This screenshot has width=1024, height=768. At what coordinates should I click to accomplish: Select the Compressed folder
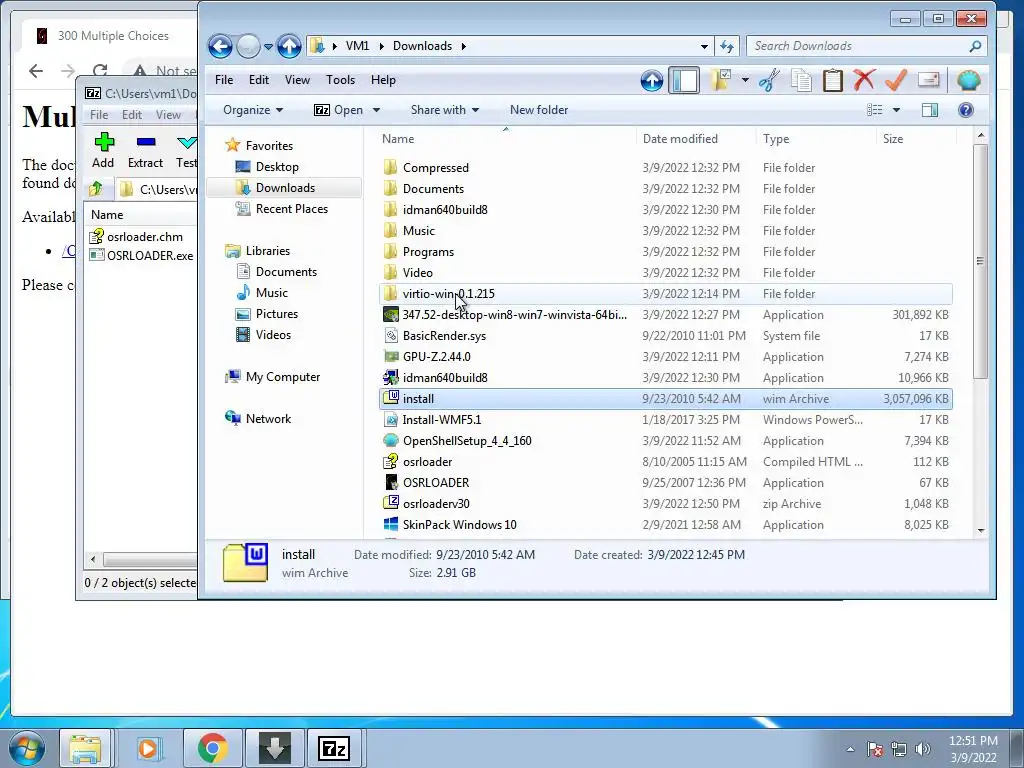665,168
